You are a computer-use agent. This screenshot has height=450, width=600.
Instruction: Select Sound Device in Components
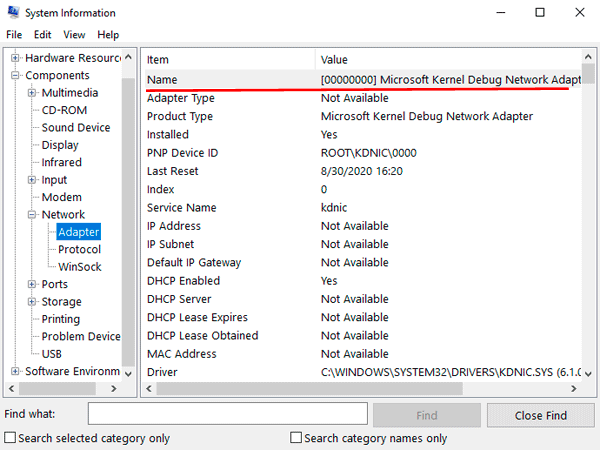76,128
